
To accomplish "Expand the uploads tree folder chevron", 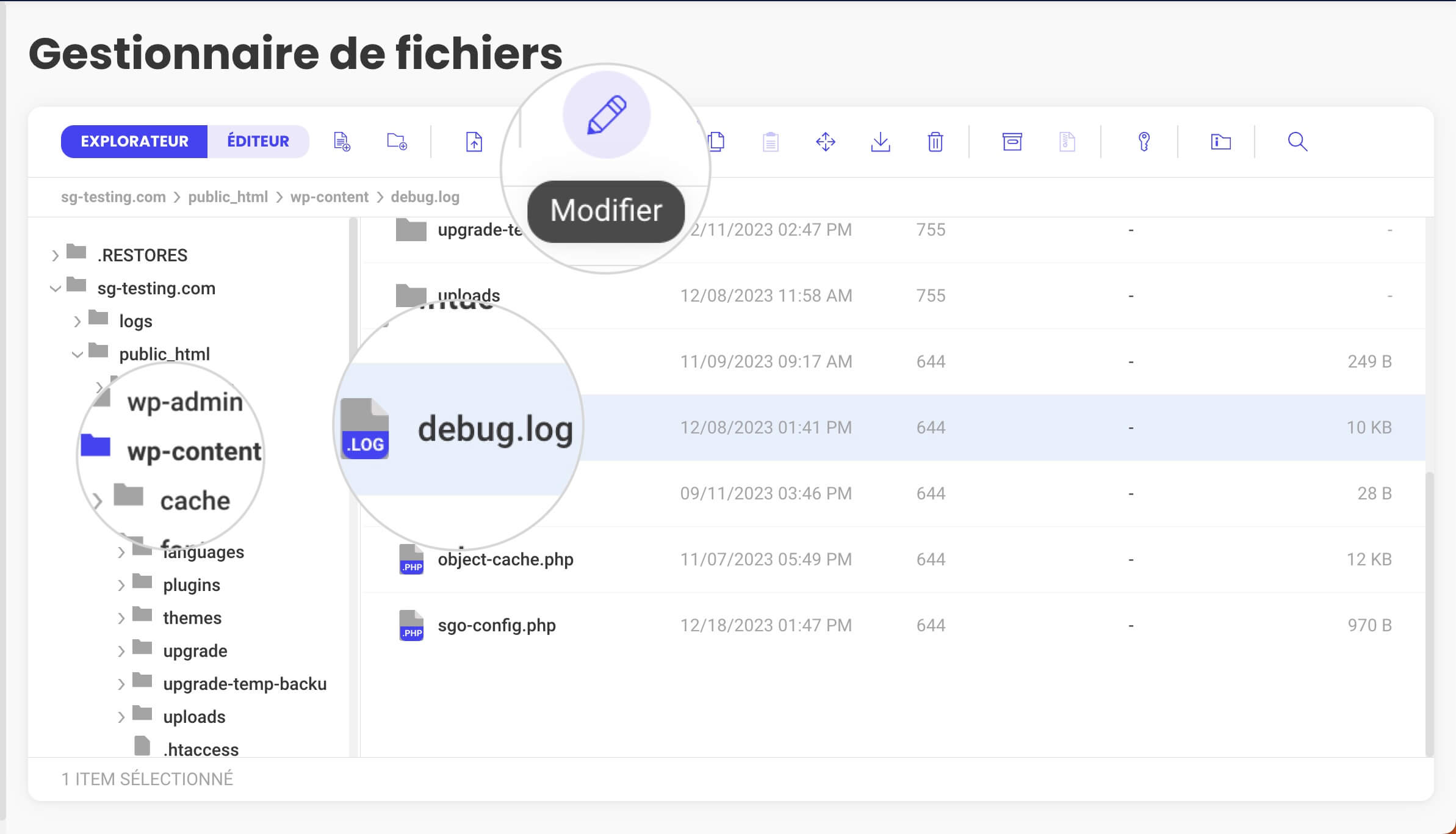I will (x=121, y=717).
